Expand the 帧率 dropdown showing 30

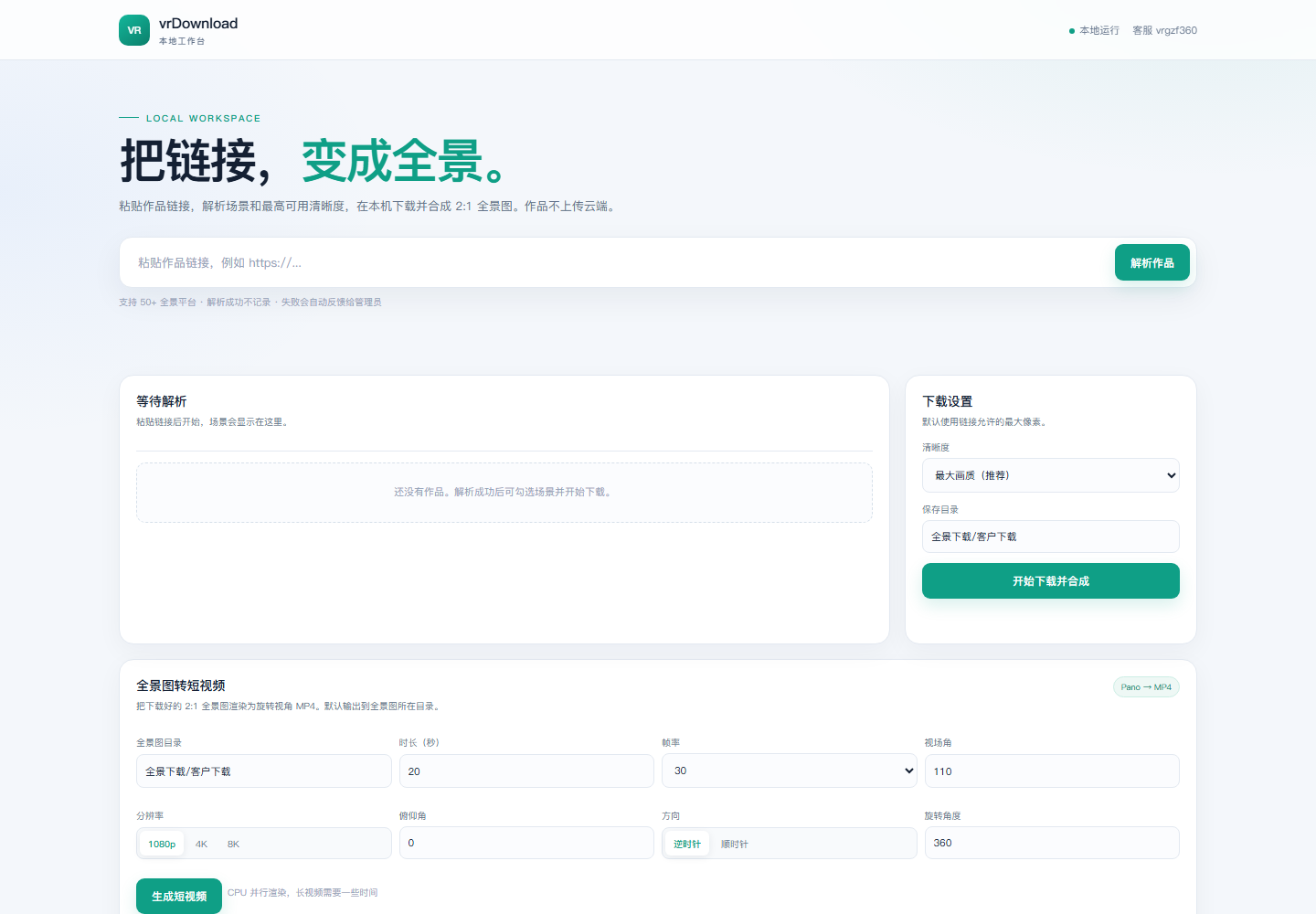(790, 771)
